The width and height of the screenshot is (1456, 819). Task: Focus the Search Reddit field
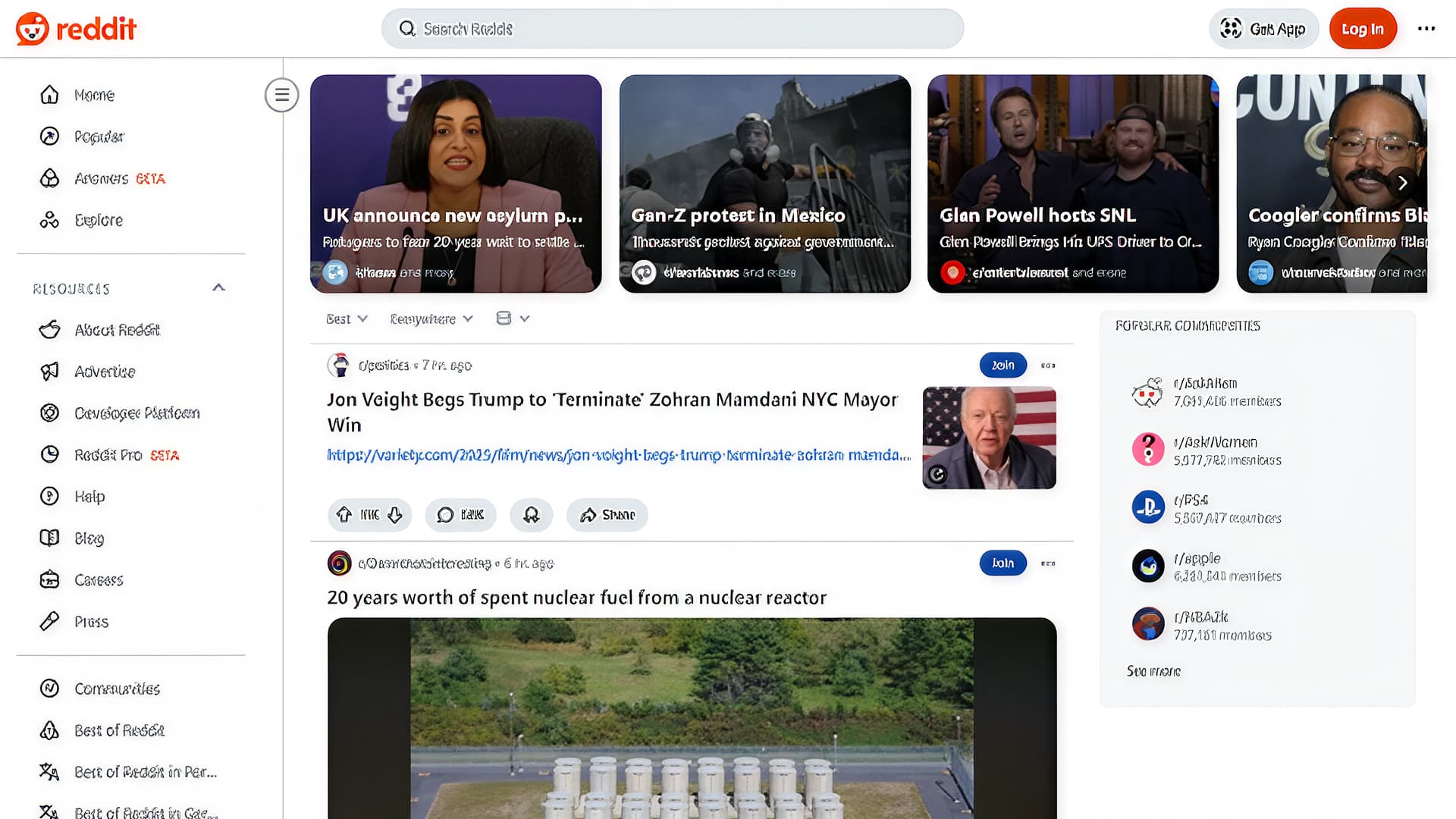tap(672, 29)
